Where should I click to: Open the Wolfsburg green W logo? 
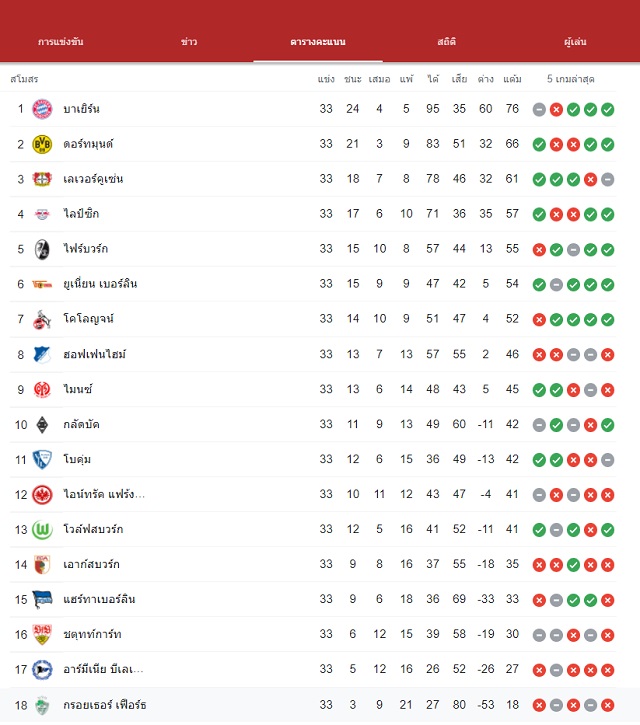click(x=42, y=530)
